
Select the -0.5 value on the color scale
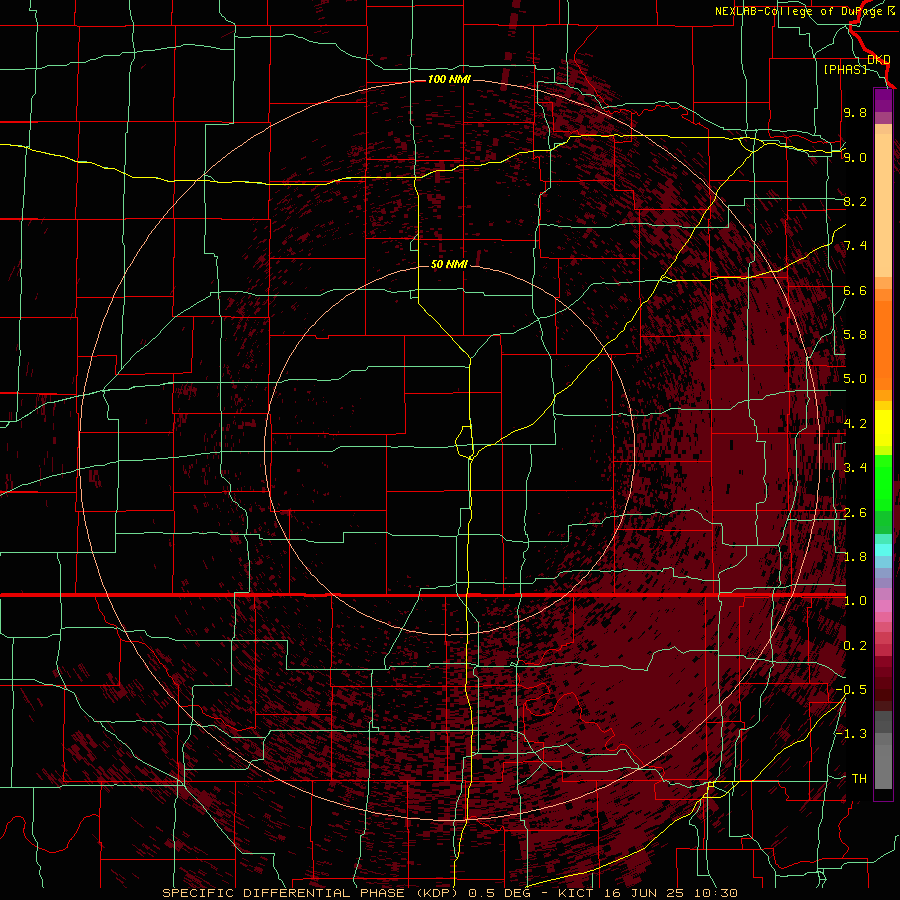851,690
